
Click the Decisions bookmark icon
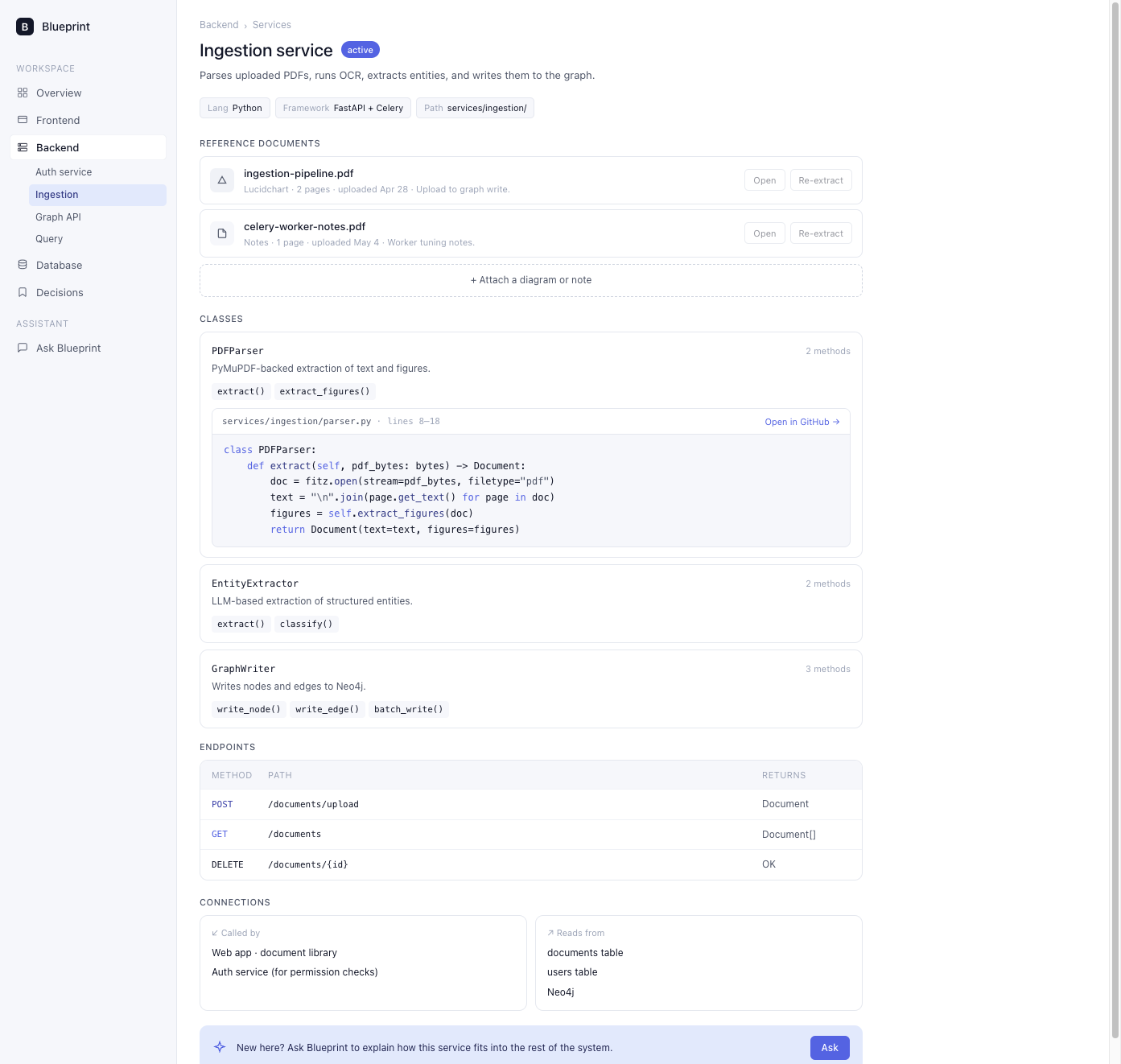point(23,292)
